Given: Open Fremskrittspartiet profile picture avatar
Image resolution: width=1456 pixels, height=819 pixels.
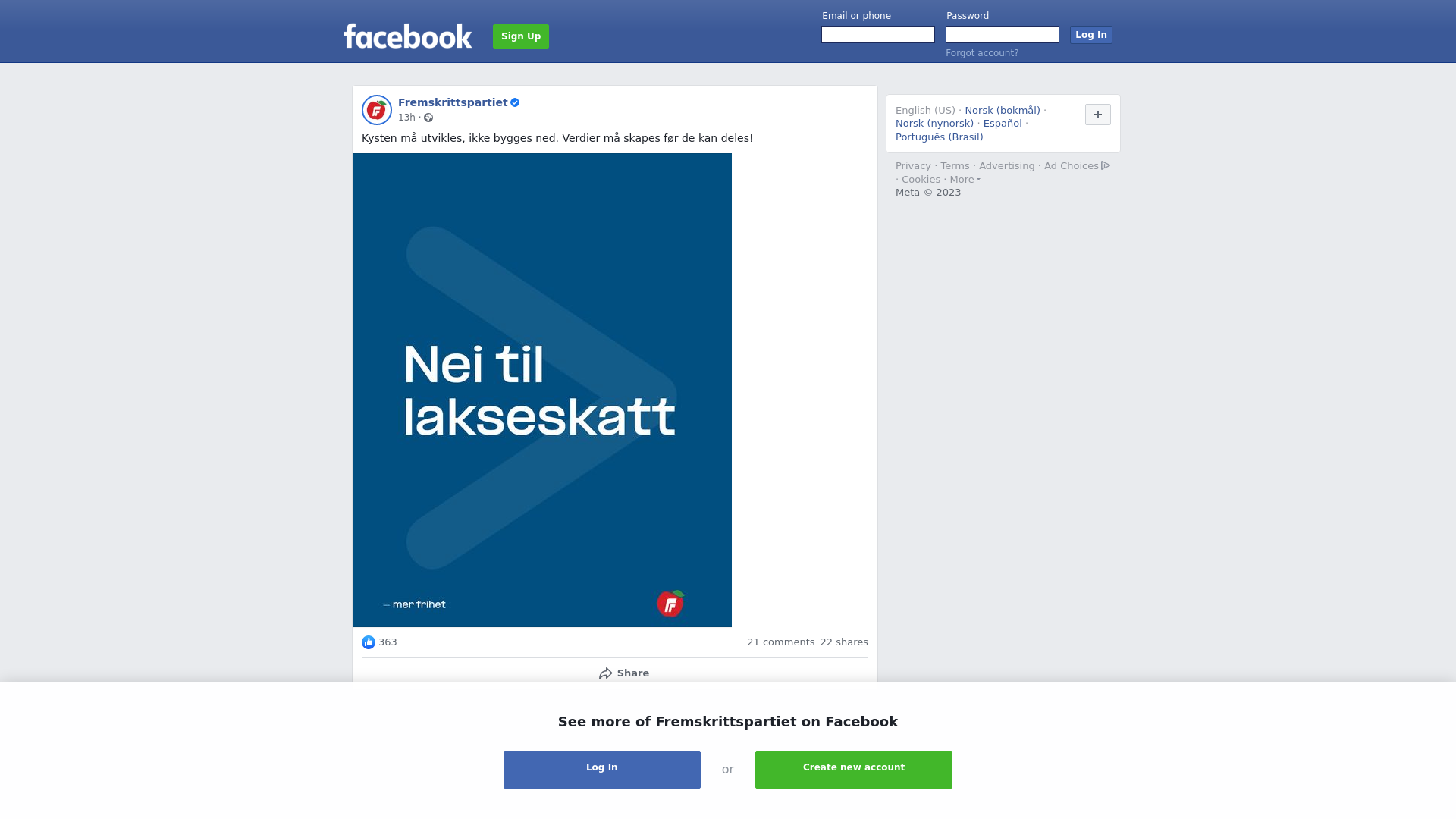Looking at the screenshot, I should [377, 110].
